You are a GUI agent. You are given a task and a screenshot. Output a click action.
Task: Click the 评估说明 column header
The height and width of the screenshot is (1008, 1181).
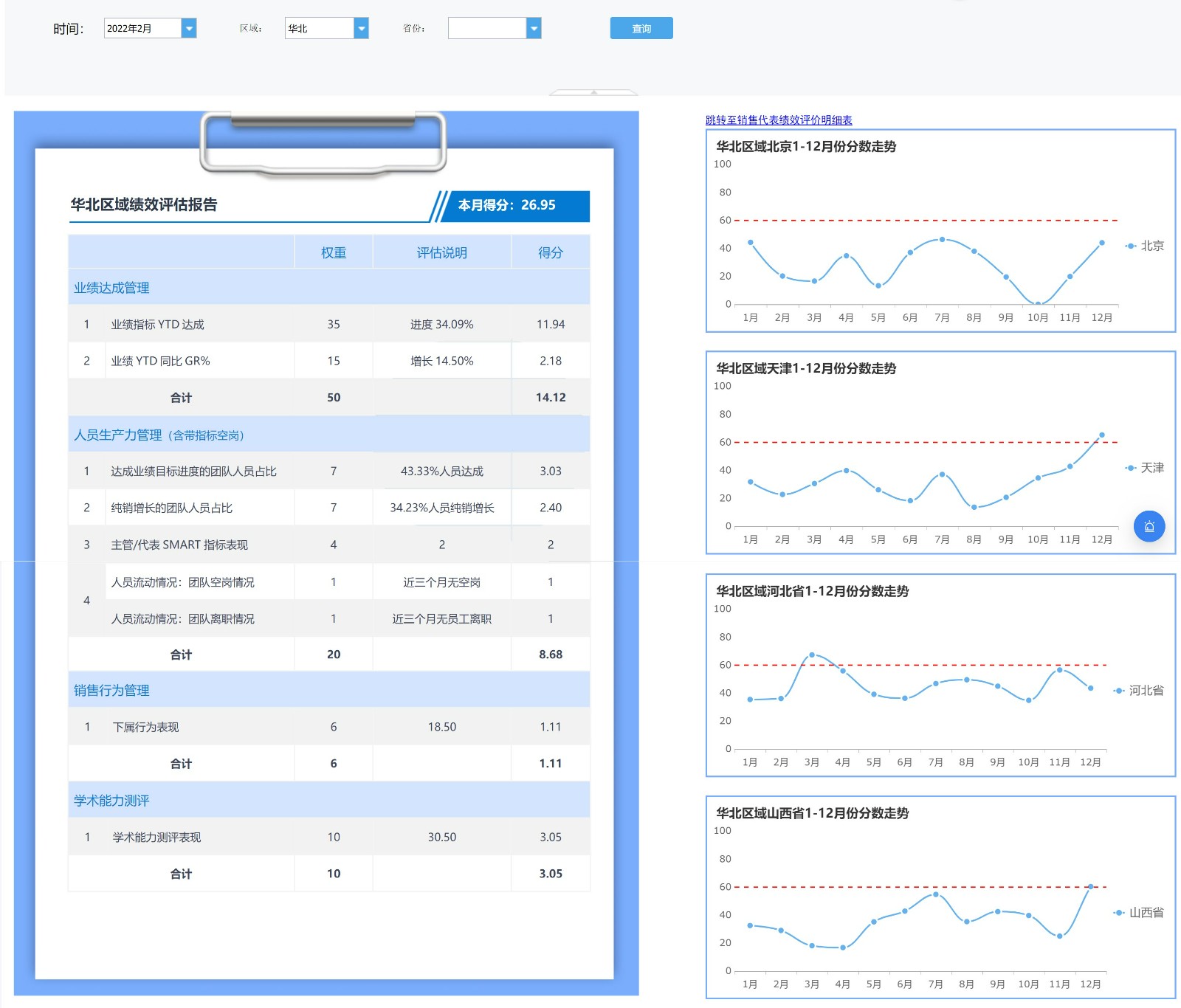tap(442, 252)
